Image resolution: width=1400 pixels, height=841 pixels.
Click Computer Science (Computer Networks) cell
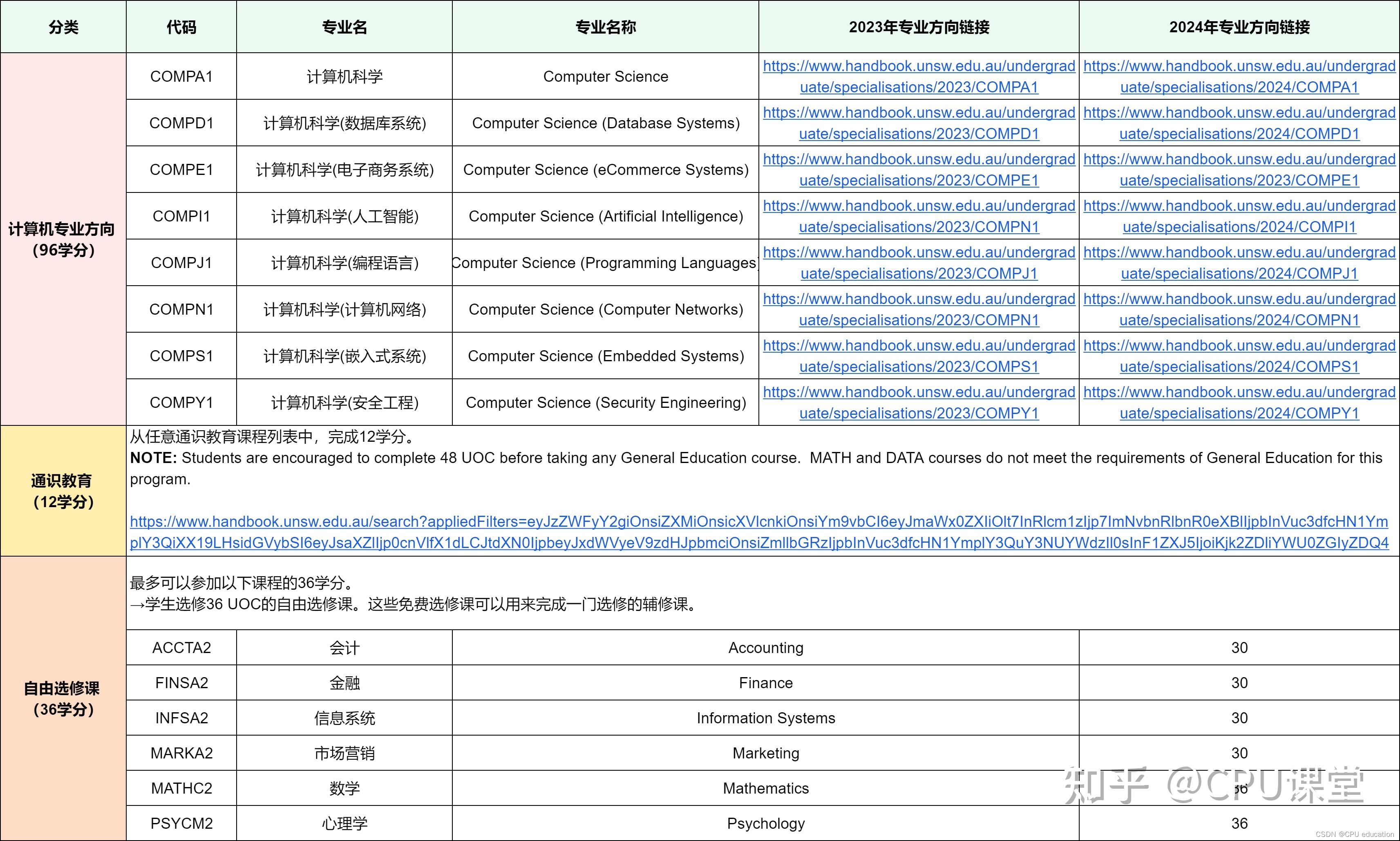[605, 309]
